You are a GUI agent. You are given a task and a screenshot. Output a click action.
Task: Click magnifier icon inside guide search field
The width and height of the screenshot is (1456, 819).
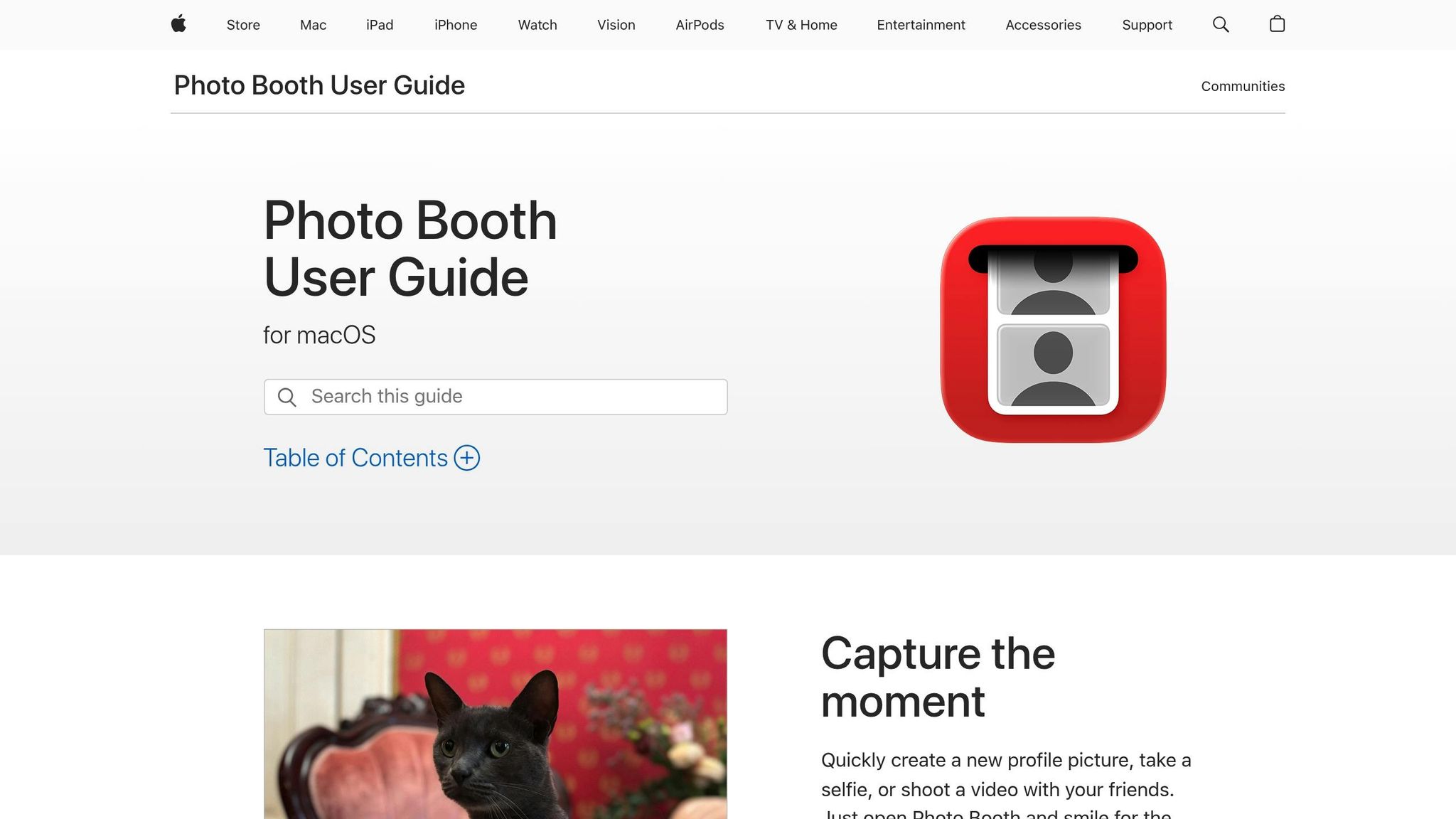pyautogui.click(x=287, y=397)
